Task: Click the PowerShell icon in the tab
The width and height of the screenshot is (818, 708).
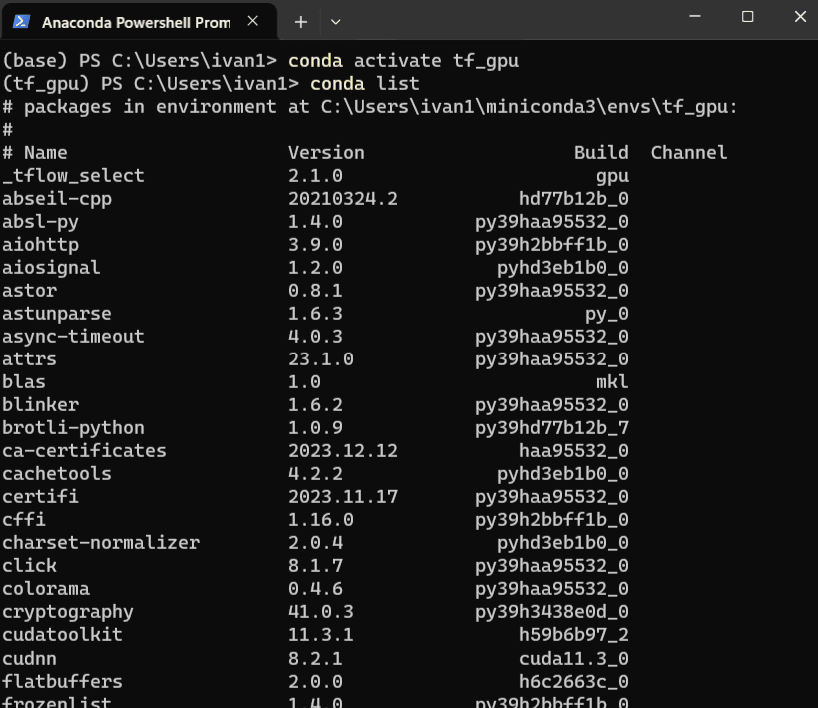Action: [x=20, y=20]
